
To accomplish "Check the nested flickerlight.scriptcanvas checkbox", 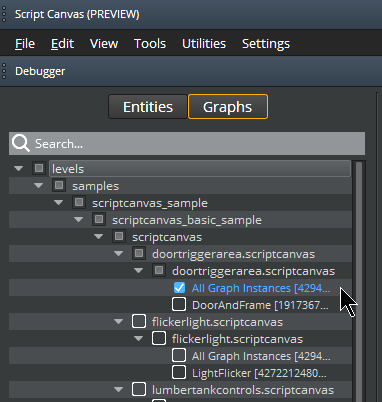I will pyautogui.click(x=159, y=338).
